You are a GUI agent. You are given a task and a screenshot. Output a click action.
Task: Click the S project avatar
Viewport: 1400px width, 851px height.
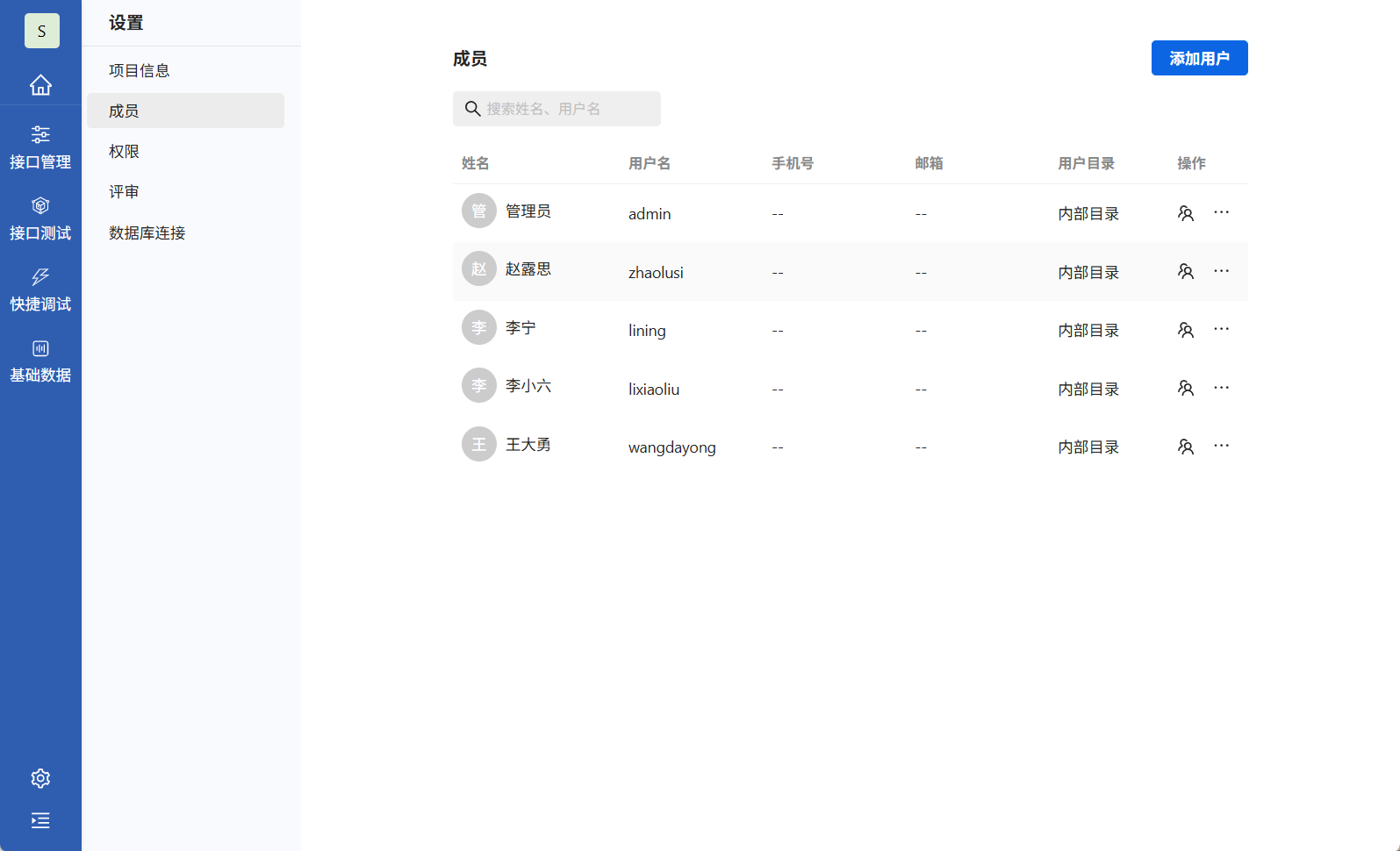pos(41,31)
